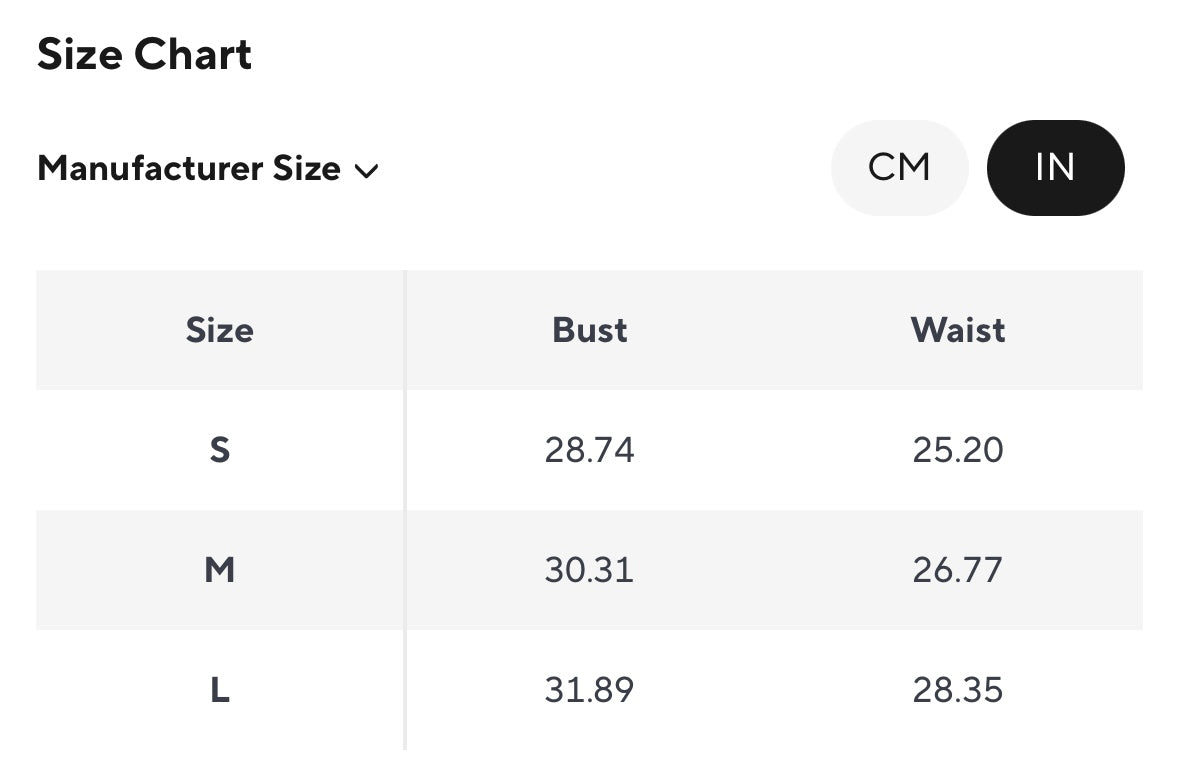Select the 30.31 bust value
This screenshot has width=1179, height=759.
coord(589,570)
